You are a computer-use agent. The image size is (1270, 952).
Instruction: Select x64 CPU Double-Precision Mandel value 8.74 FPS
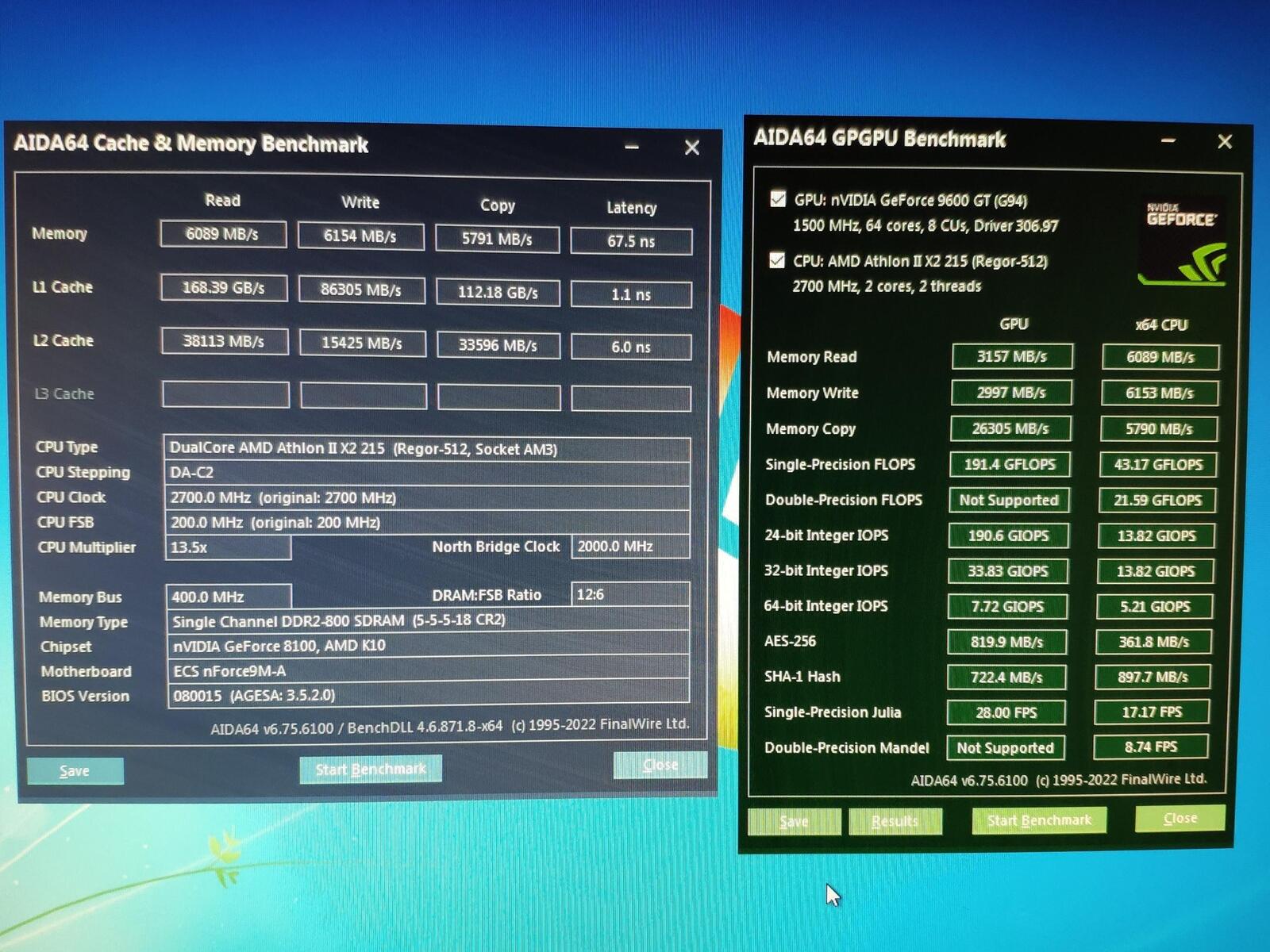click(1151, 747)
